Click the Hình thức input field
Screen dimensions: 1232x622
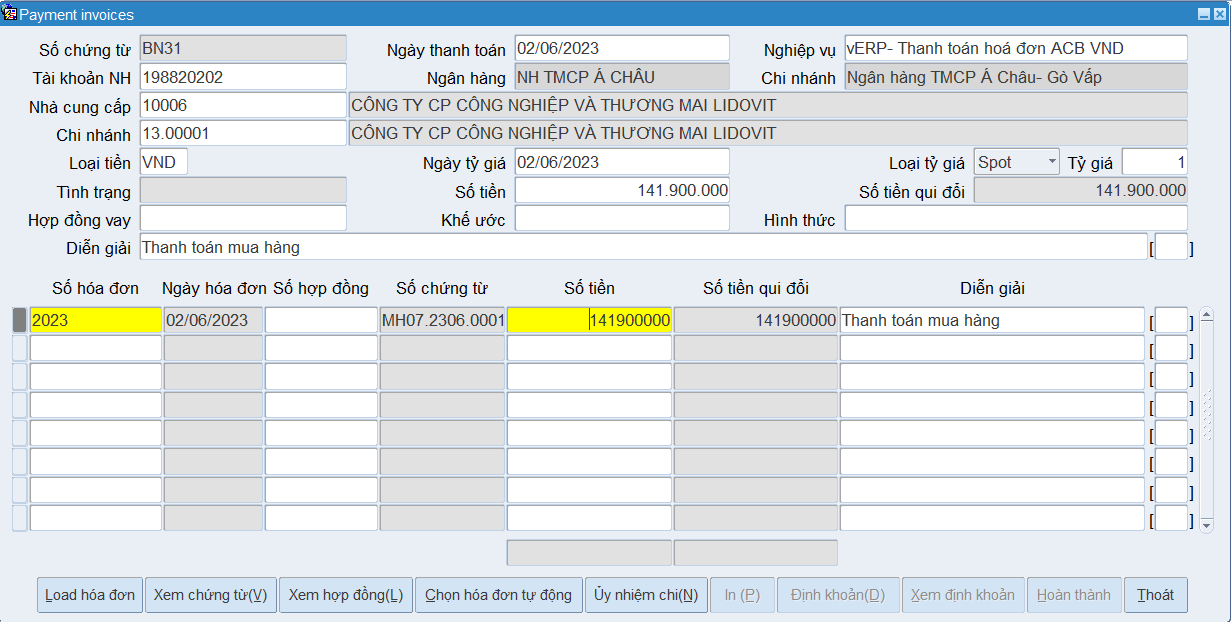click(1015, 219)
